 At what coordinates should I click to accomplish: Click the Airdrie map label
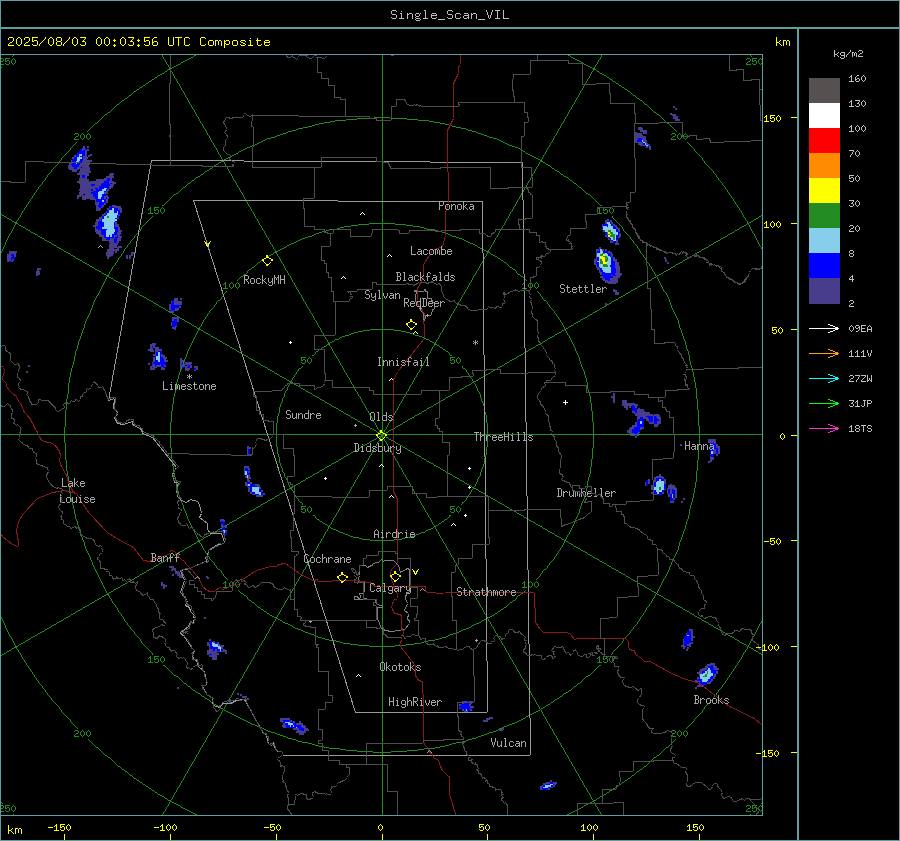394,534
